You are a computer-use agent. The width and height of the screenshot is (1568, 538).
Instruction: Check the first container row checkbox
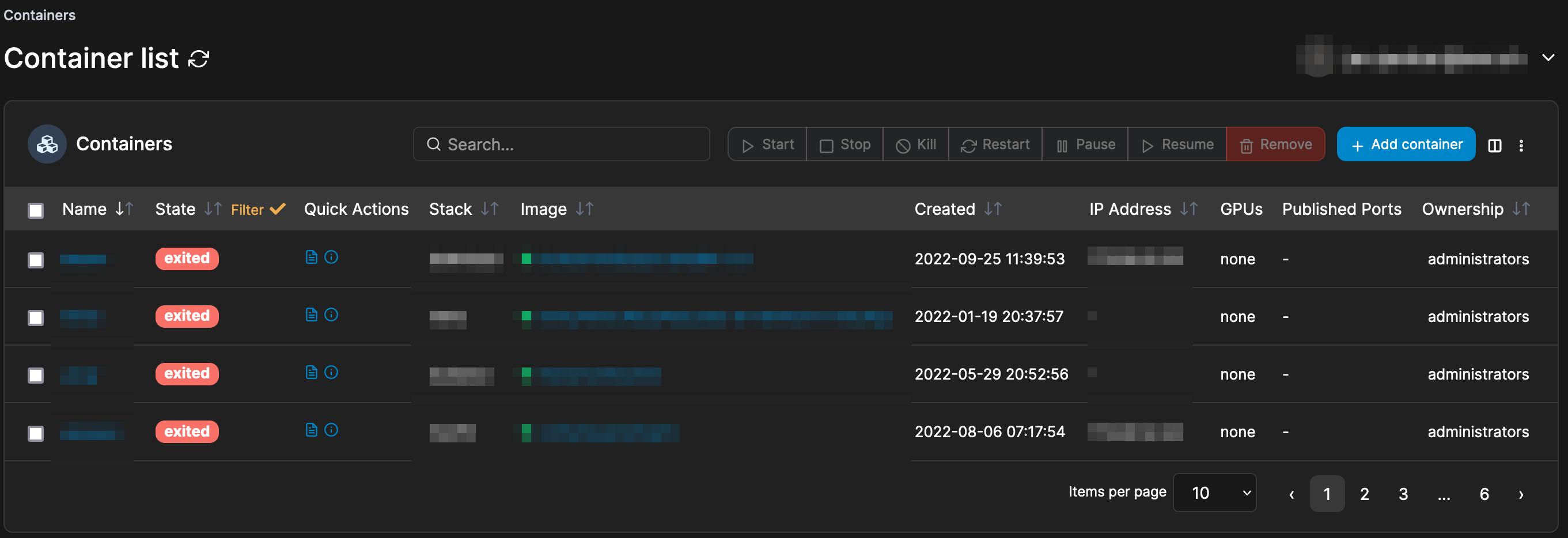click(x=36, y=260)
